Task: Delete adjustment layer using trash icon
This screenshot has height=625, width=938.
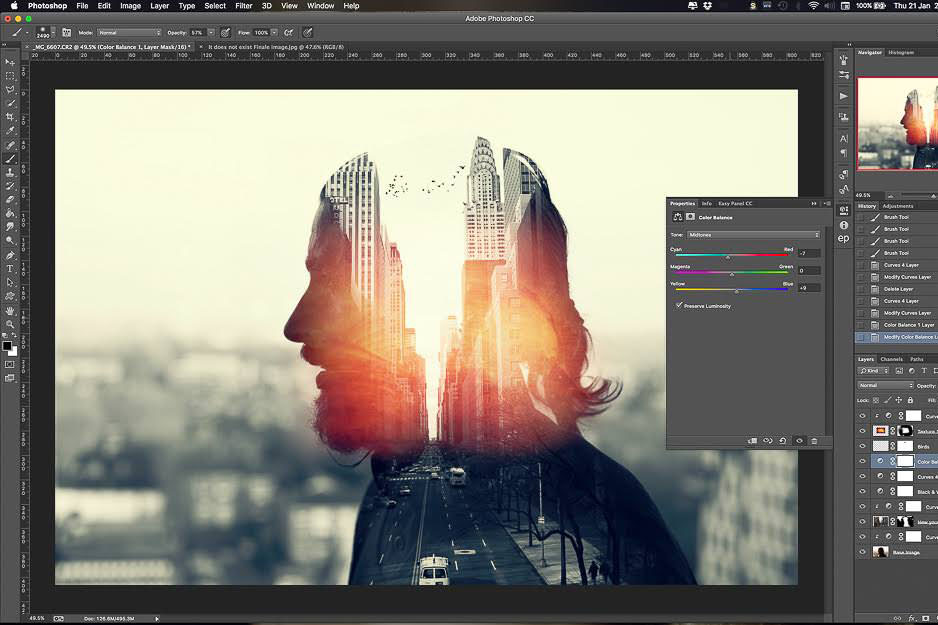Action: pos(814,440)
